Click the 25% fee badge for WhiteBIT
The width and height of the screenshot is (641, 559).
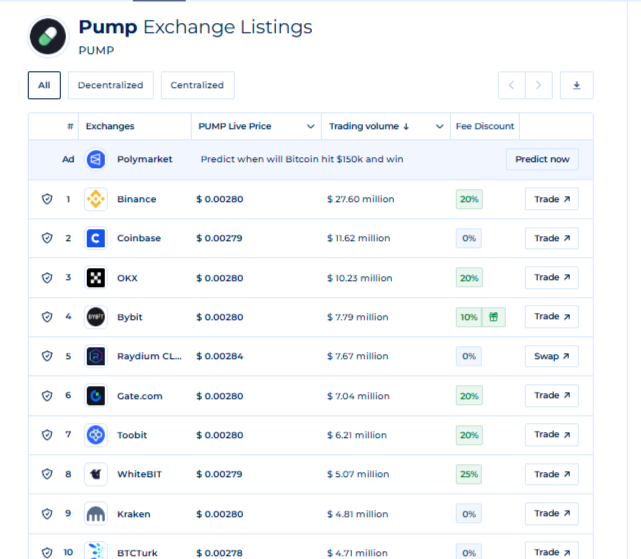pos(469,474)
